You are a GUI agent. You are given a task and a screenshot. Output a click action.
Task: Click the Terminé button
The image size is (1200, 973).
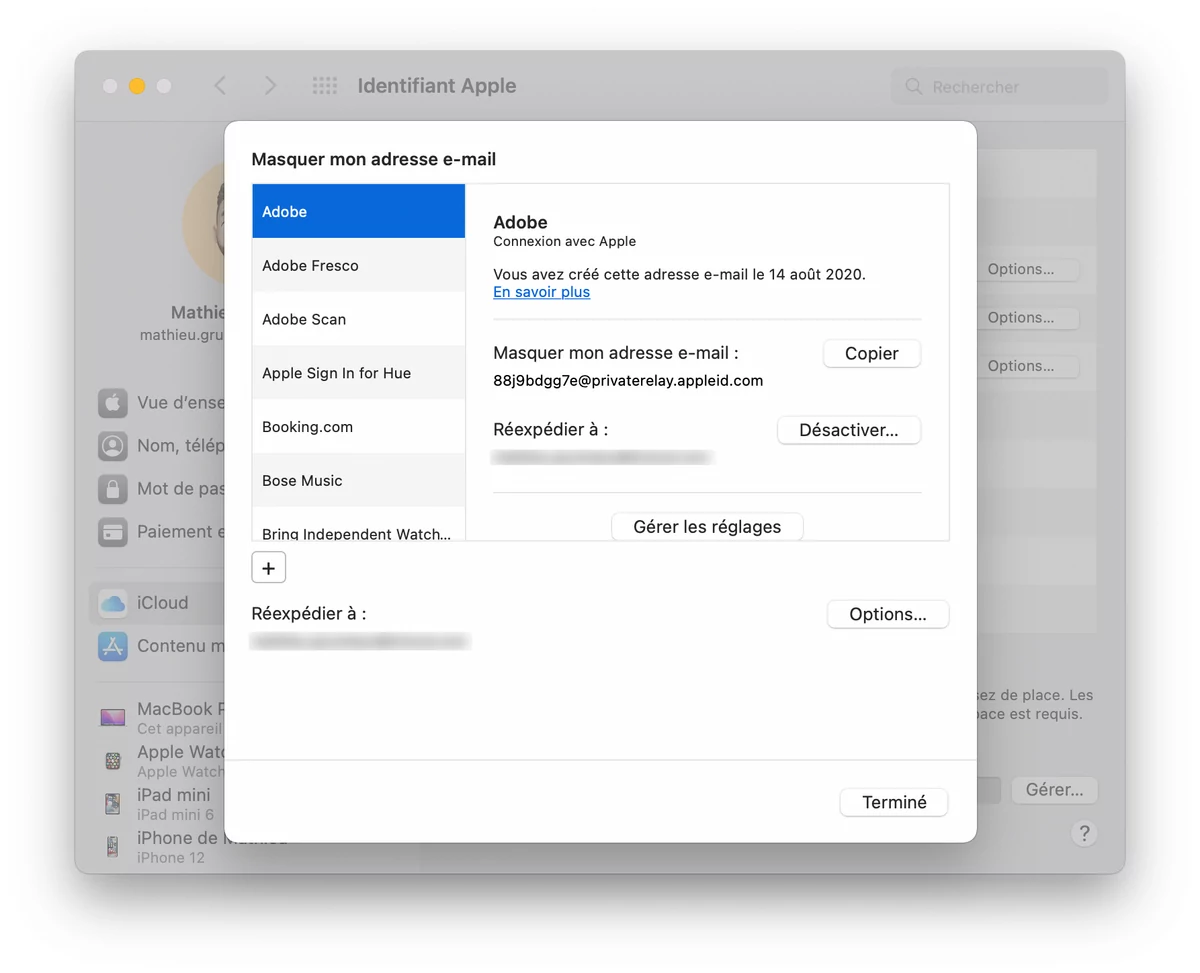tap(894, 802)
